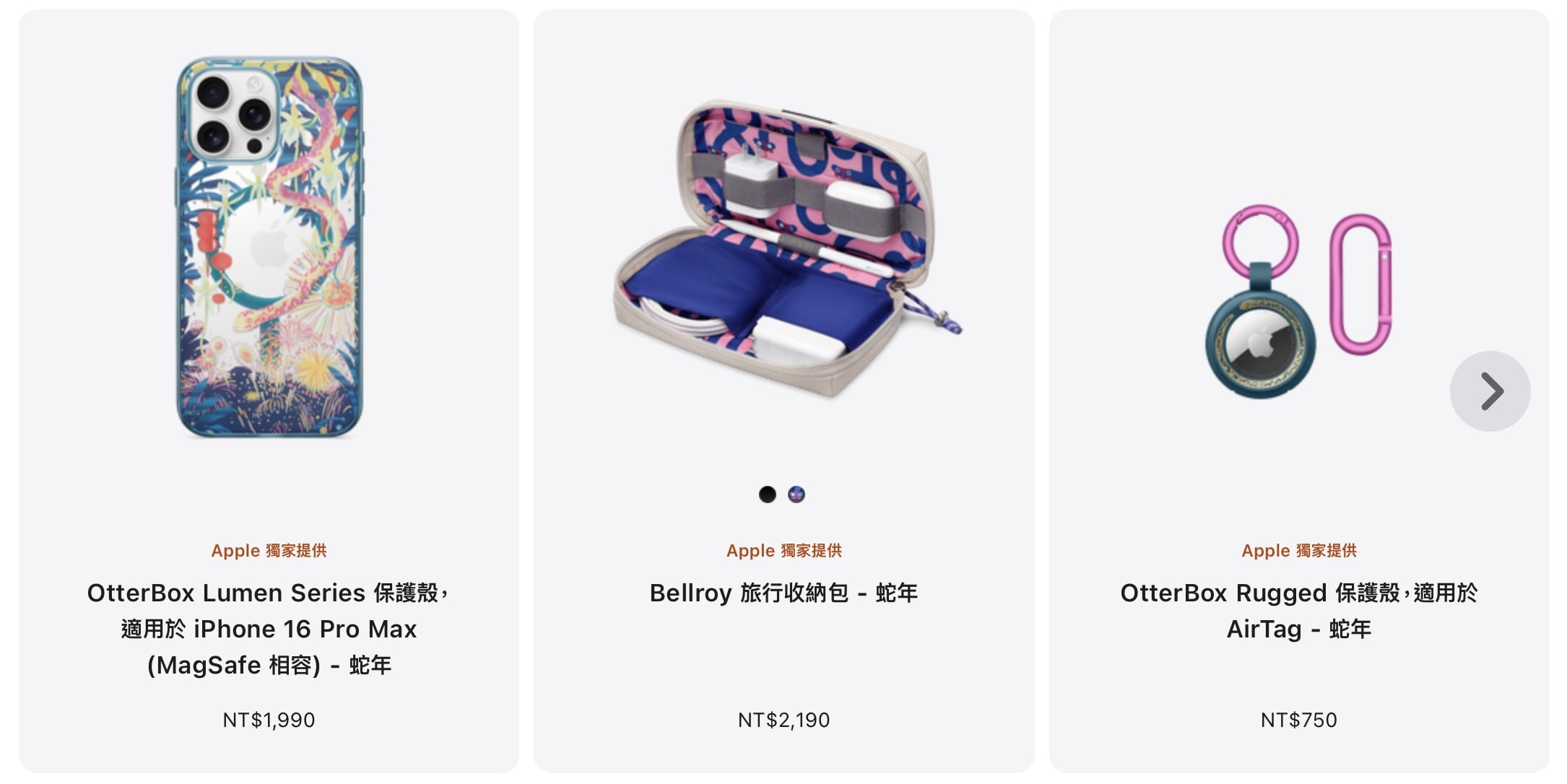This screenshot has width=1567, height=784.
Task: Click Apple 獨家提供 label above Bellroy pouch
Action: pos(783,551)
